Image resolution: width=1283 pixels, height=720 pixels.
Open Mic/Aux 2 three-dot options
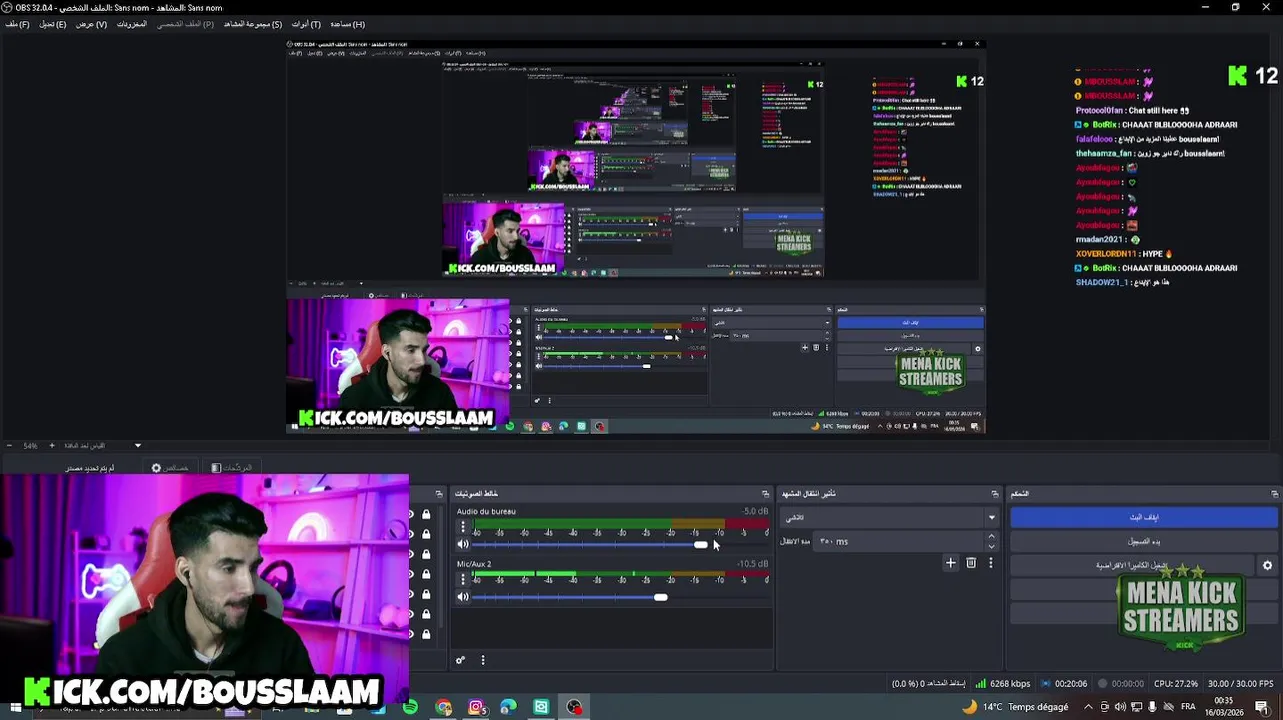[462, 580]
